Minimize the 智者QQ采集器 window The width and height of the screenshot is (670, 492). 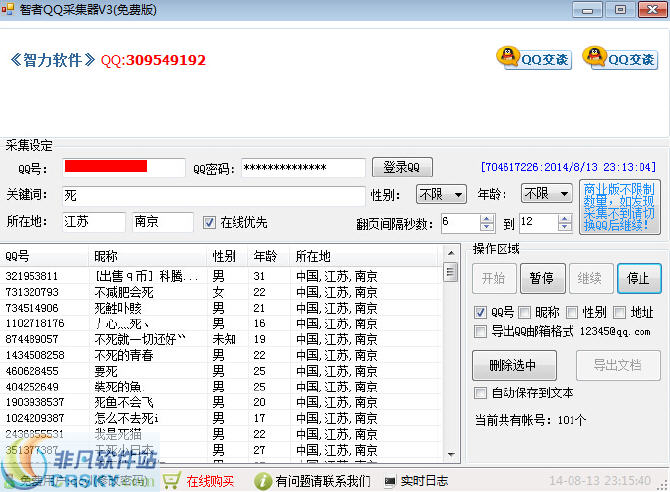588,10
